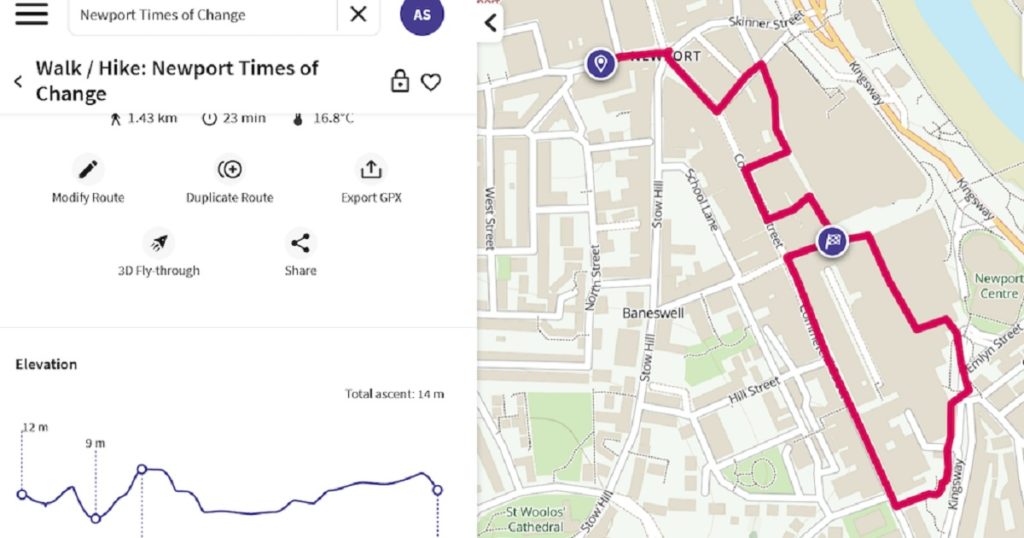
Task: Click the Modify Route pencil icon
Action: [88, 169]
